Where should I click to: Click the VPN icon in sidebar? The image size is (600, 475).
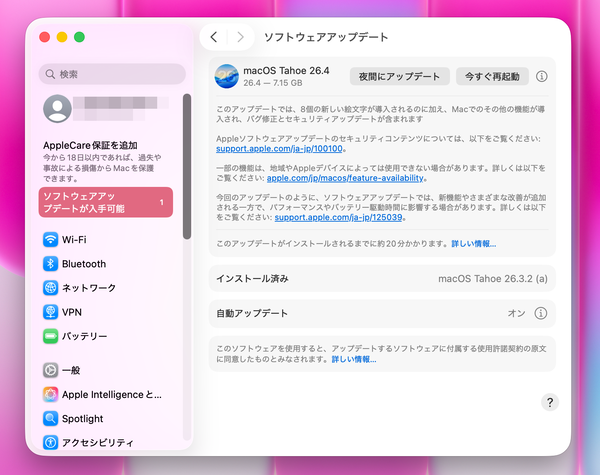click(50, 312)
